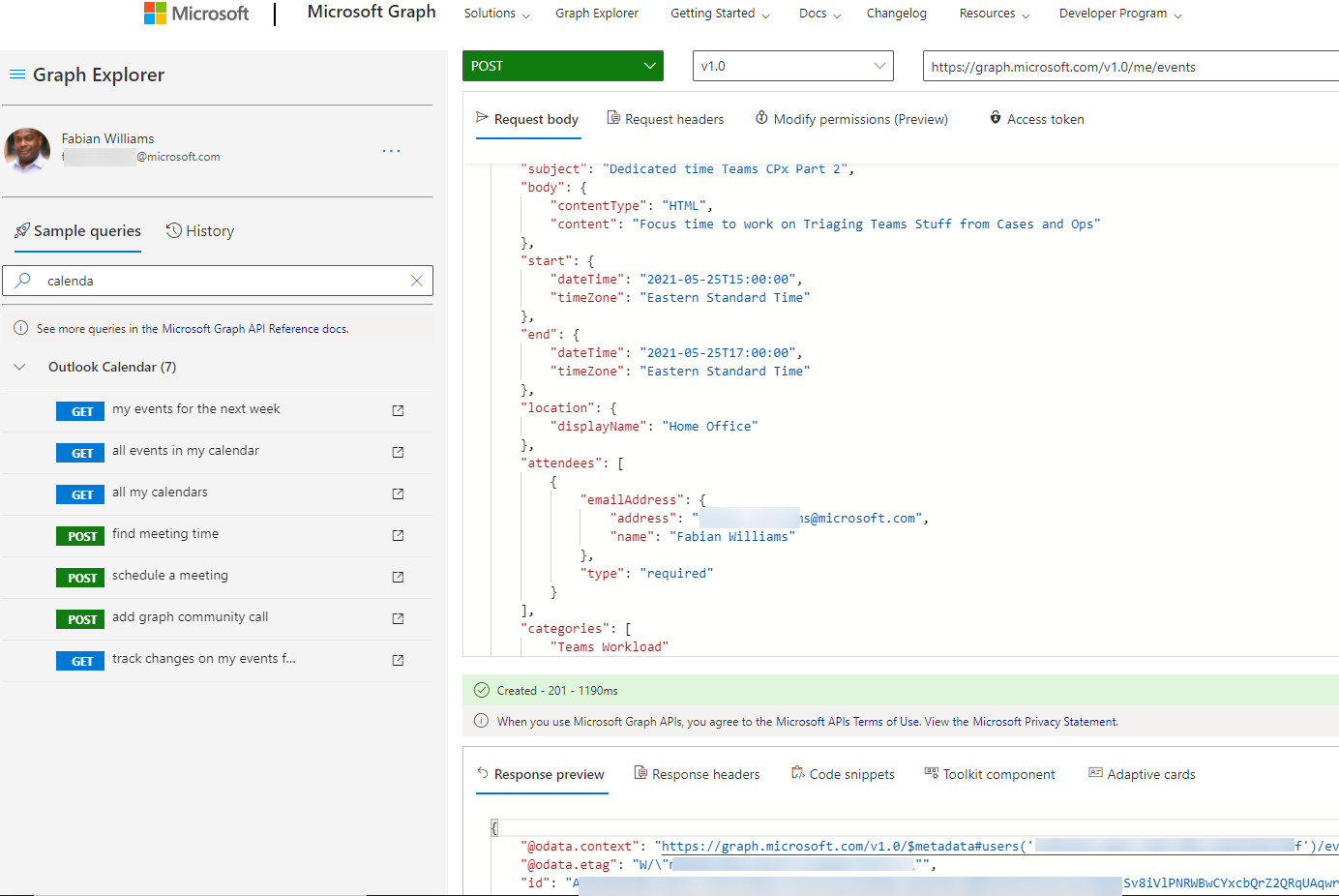Screen dimensions: 1339x896
Task: Click the request URL input field
Action: click(x=1131, y=66)
